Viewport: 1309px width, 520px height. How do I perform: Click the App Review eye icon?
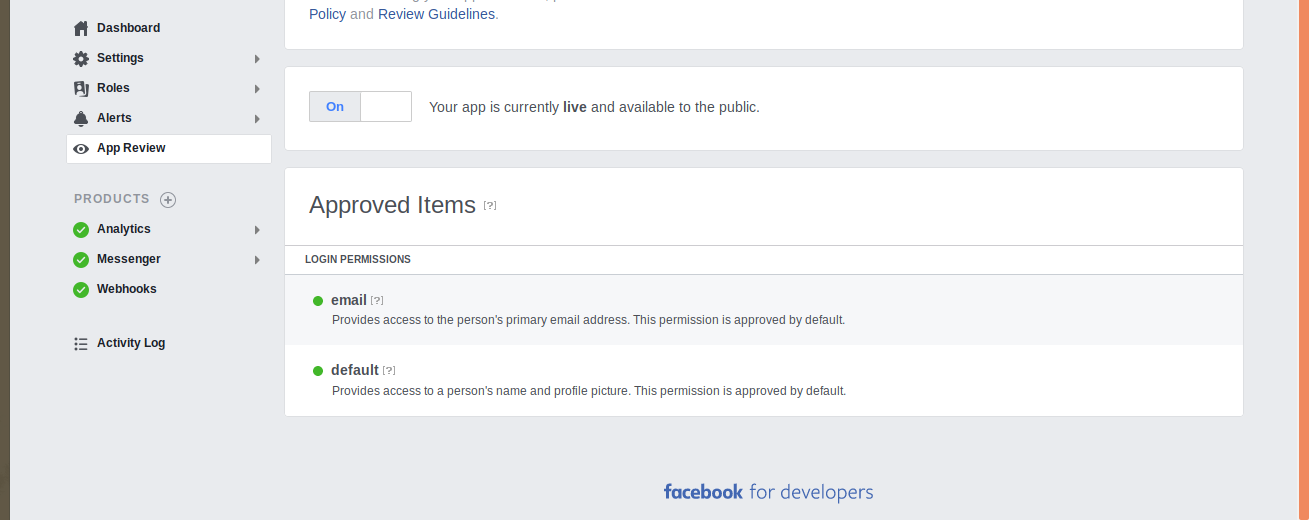tap(81, 148)
